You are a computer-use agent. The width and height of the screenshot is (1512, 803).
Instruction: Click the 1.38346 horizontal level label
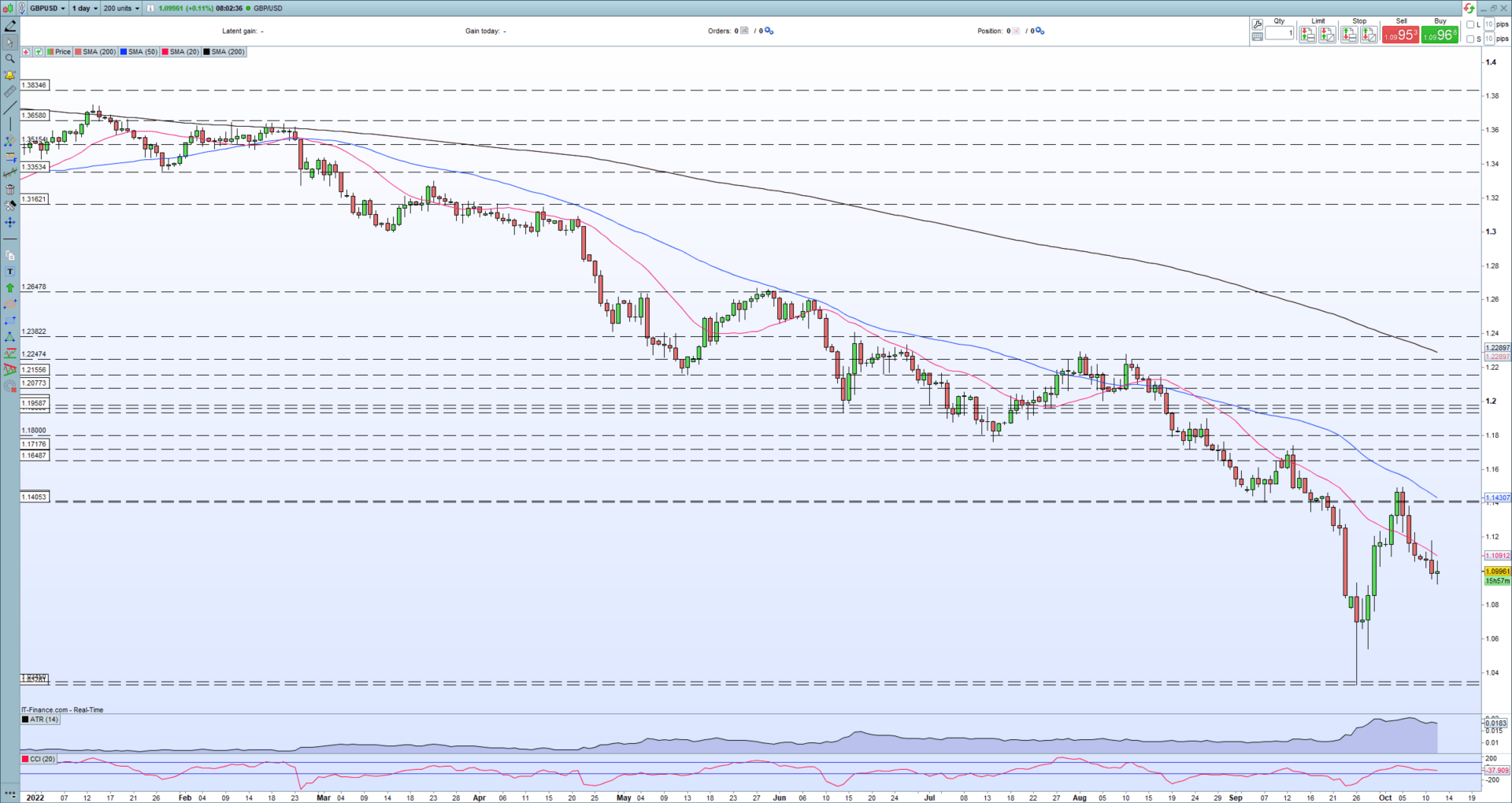(x=34, y=85)
